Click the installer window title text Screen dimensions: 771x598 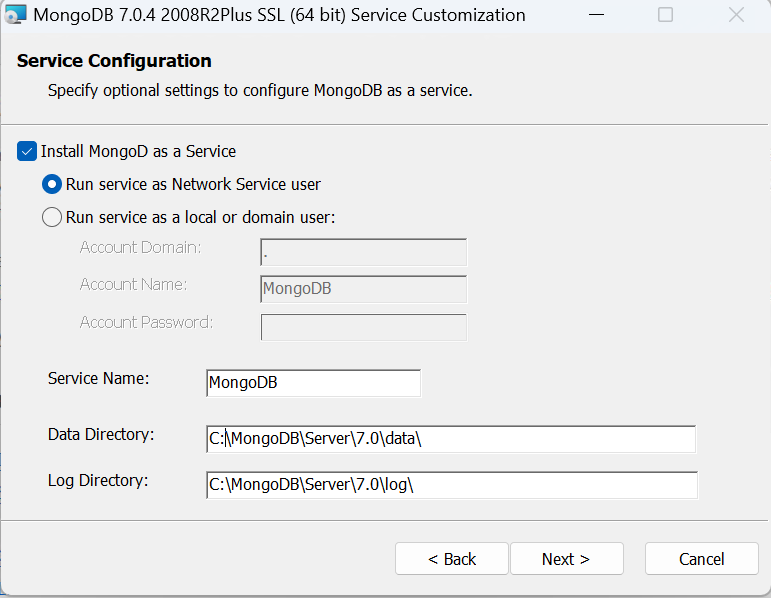click(x=279, y=15)
